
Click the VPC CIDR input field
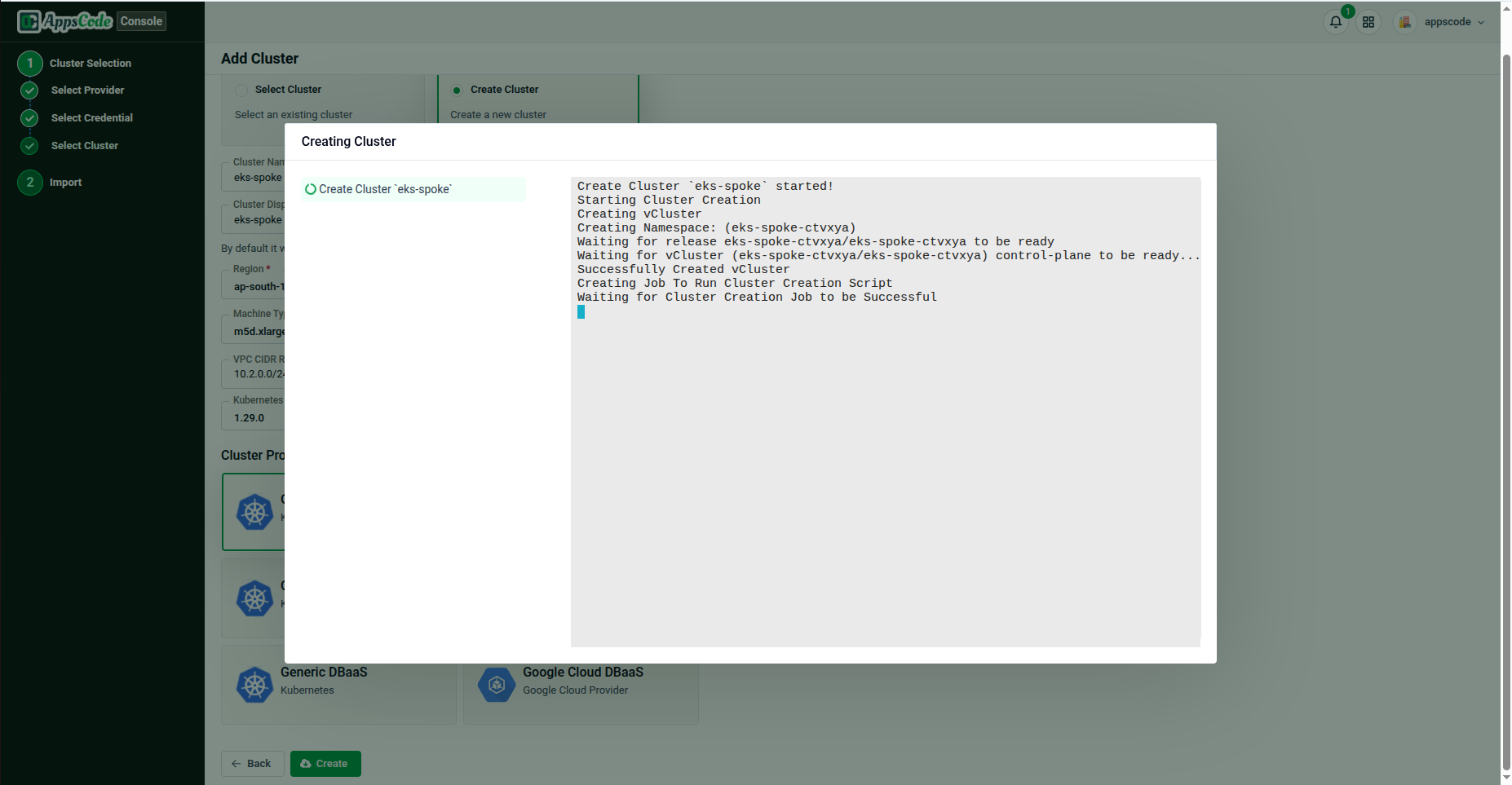(254, 373)
